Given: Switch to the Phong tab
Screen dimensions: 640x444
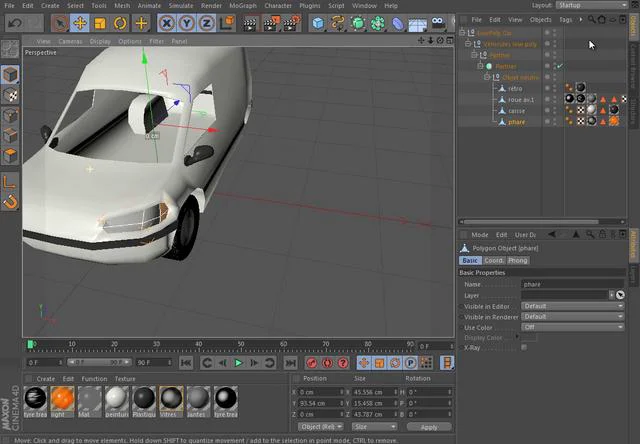Looking at the screenshot, I should [x=518, y=260].
